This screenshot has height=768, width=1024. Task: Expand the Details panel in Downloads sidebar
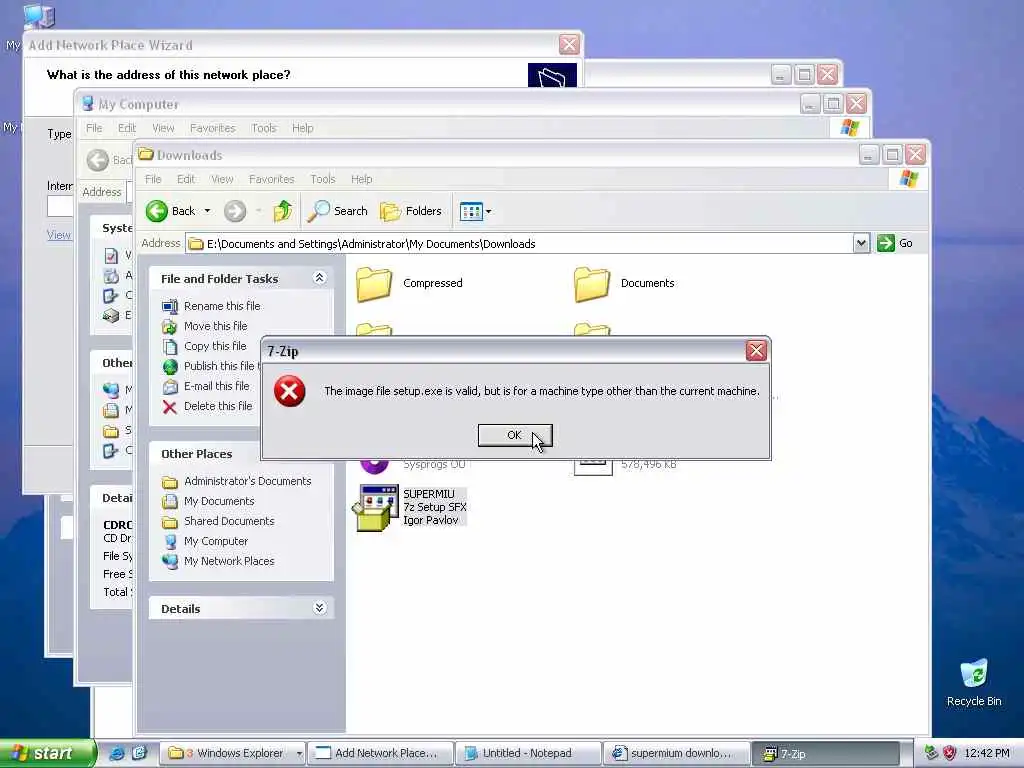coord(319,608)
